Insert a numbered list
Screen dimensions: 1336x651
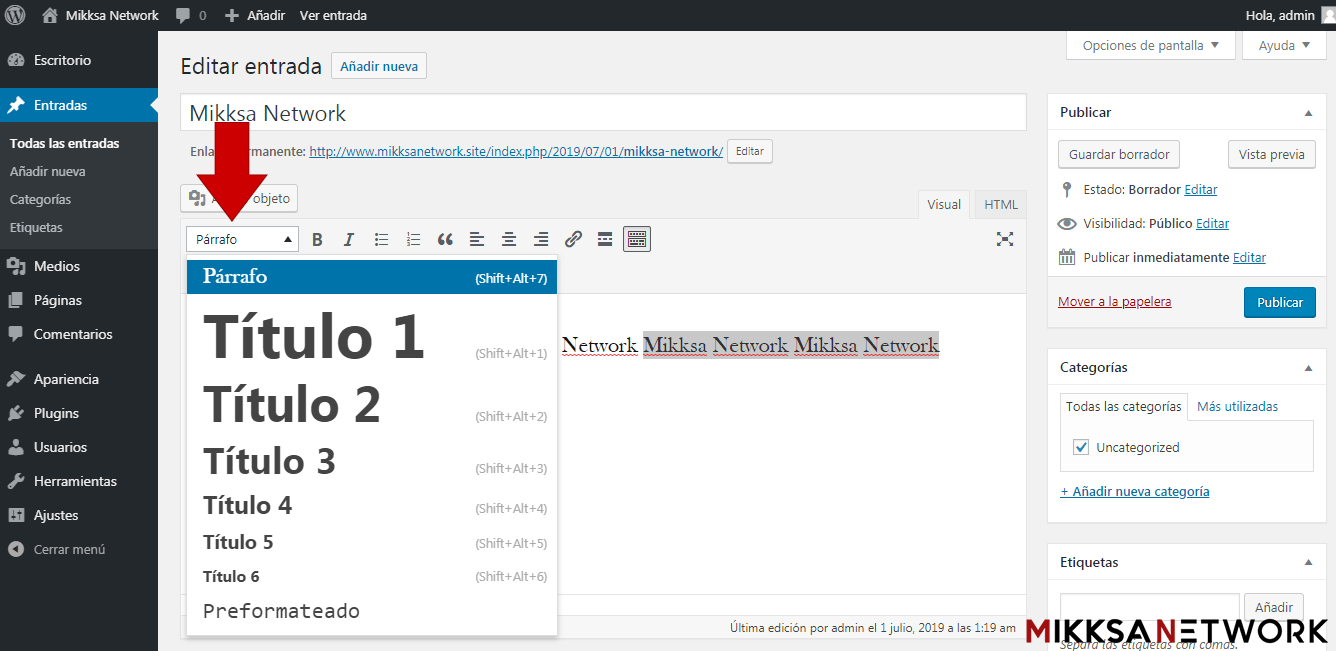[x=413, y=240]
